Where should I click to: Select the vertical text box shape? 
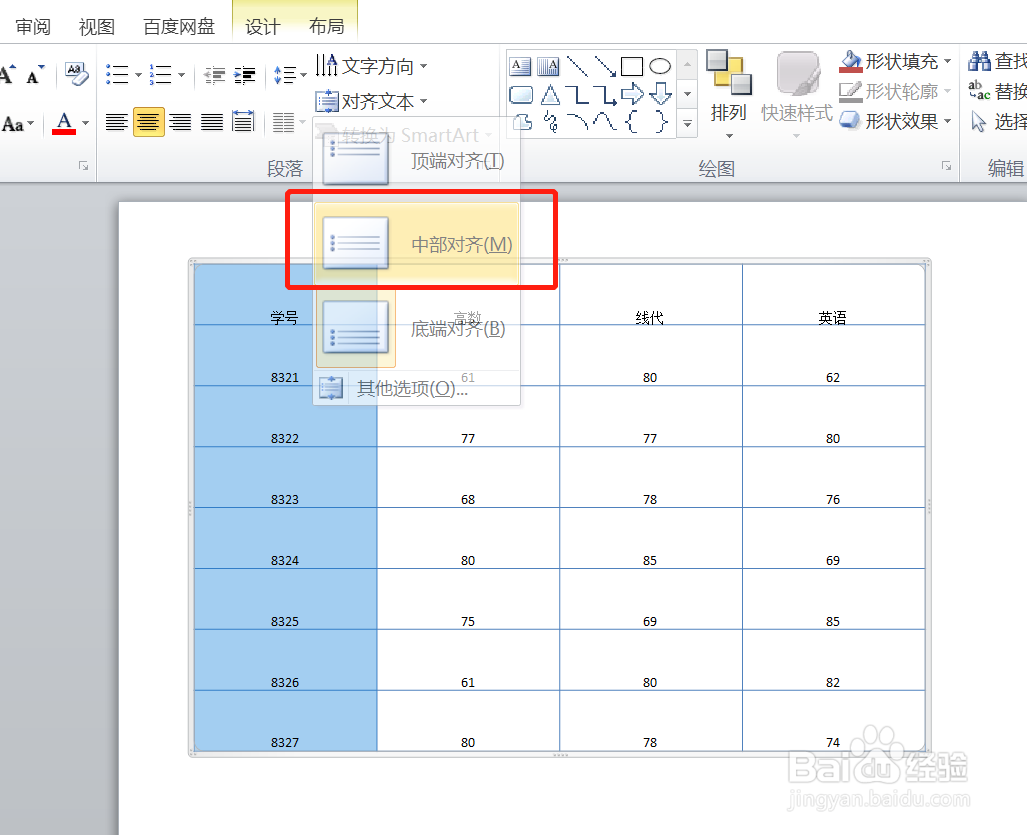point(548,65)
